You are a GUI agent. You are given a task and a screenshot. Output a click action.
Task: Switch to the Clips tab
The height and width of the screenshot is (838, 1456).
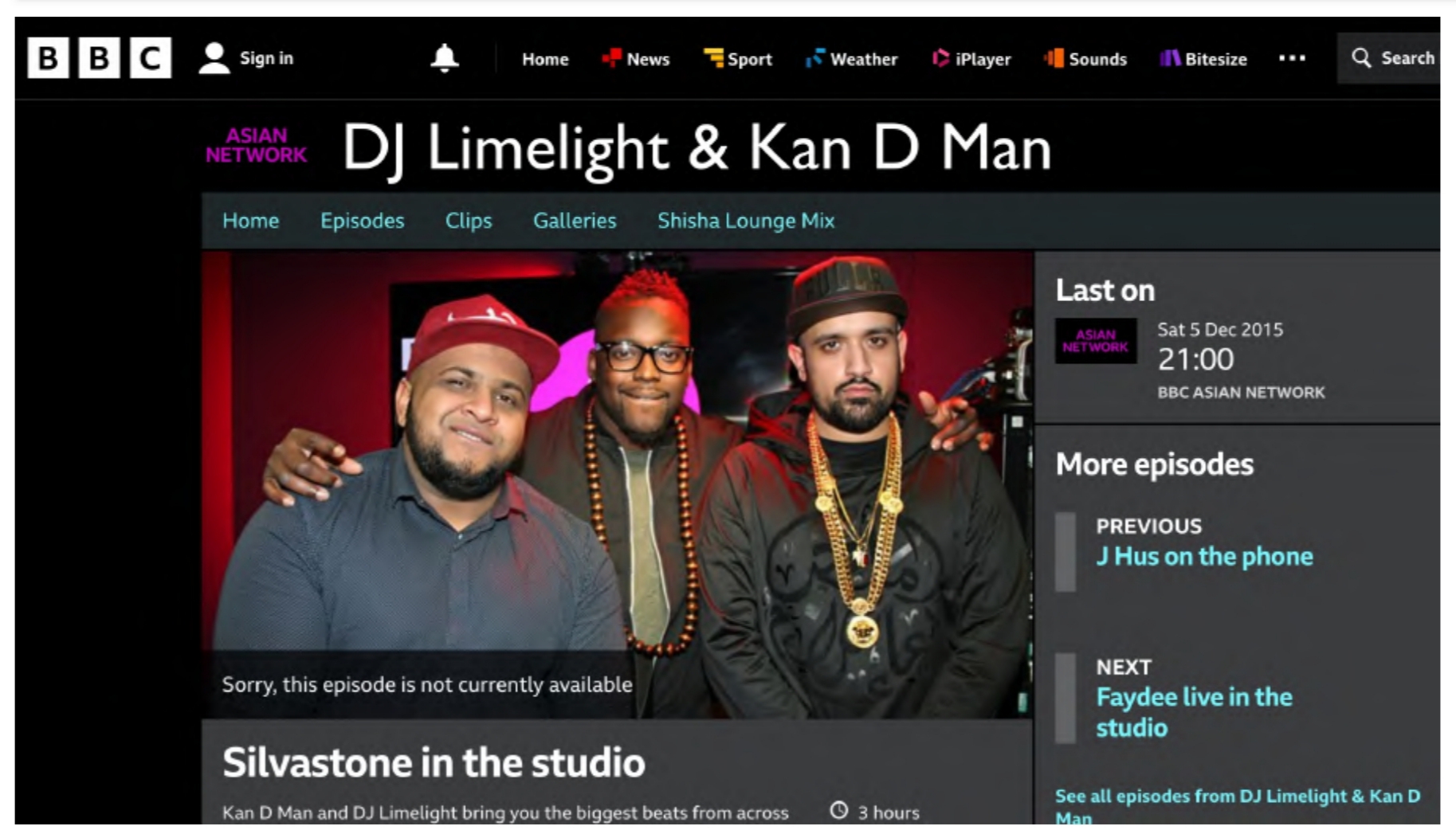[469, 221]
